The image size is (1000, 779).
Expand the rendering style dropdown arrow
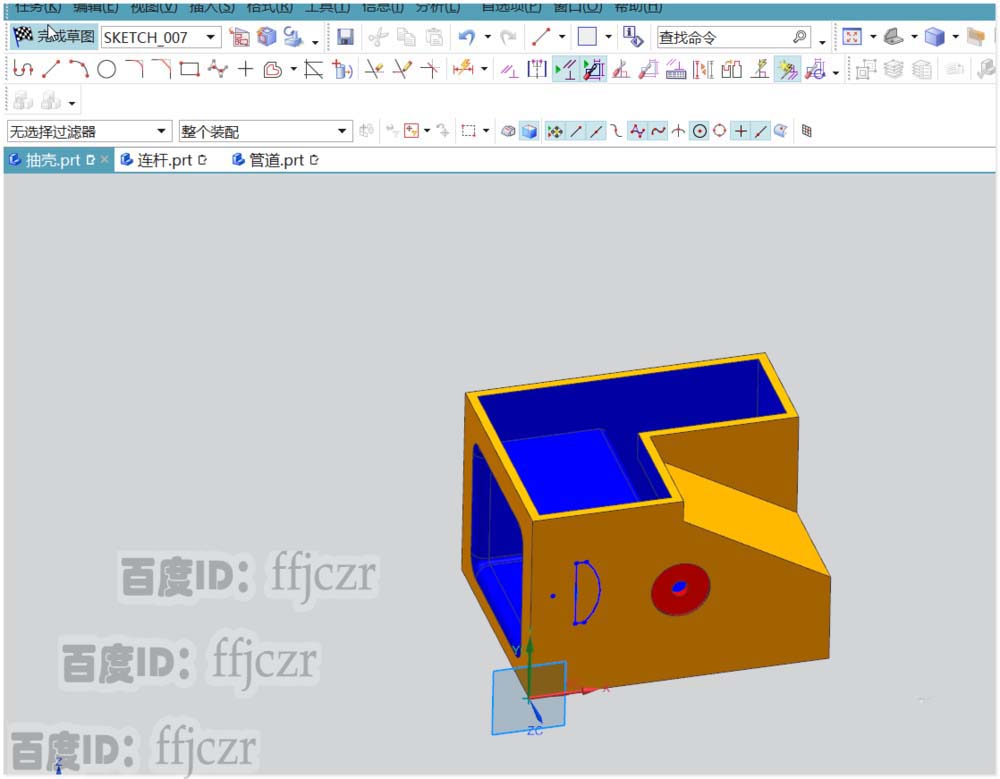coord(955,37)
